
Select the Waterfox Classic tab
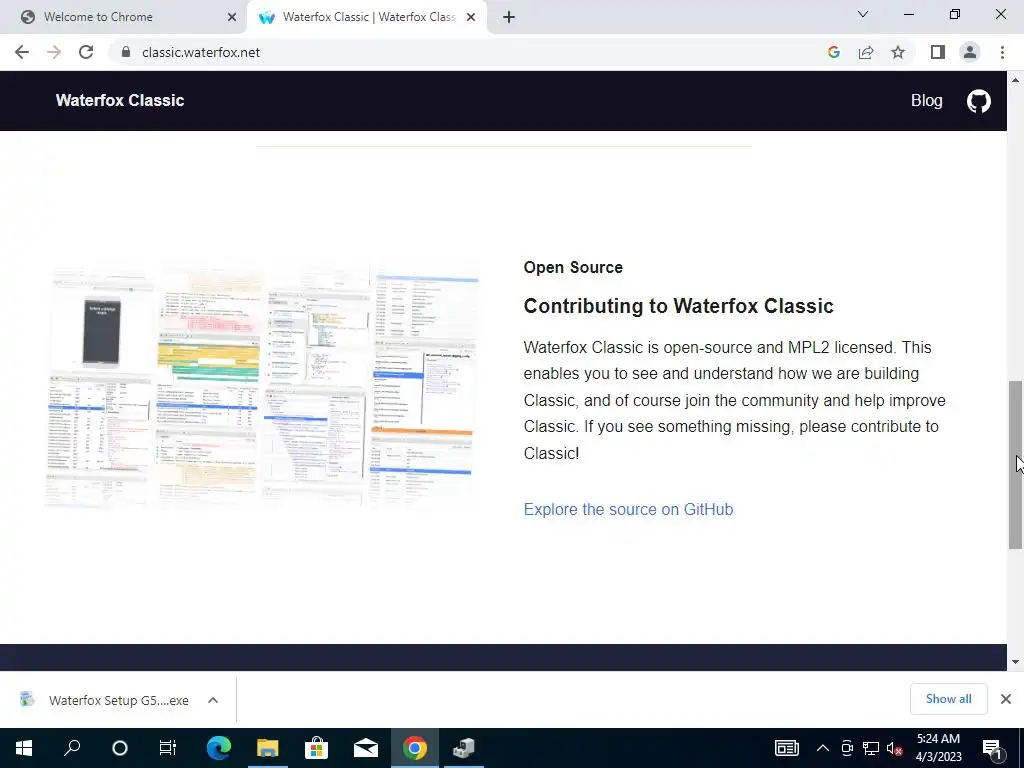366,17
